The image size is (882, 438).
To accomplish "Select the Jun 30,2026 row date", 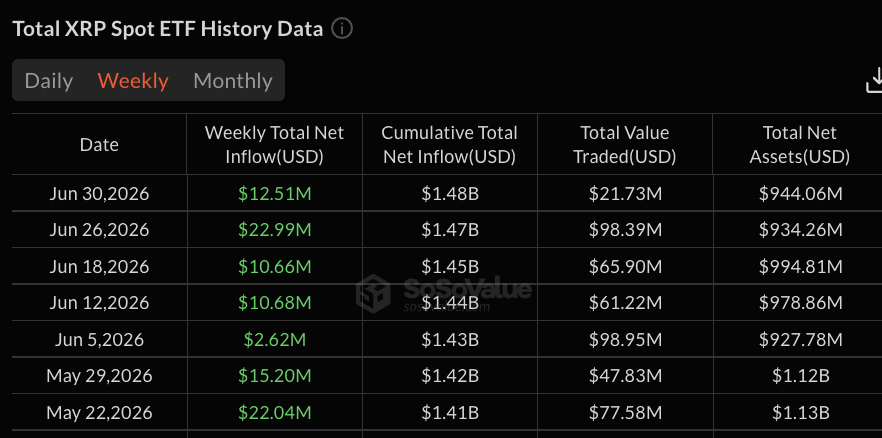I will point(99,193).
